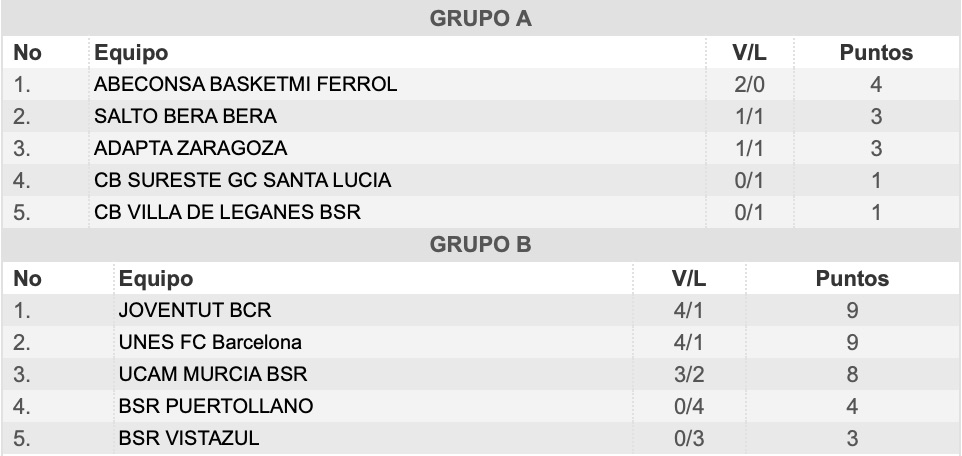Click Puntos column header in Grupo A
Image resolution: width=962 pixels, height=456 pixels.
tap(876, 53)
